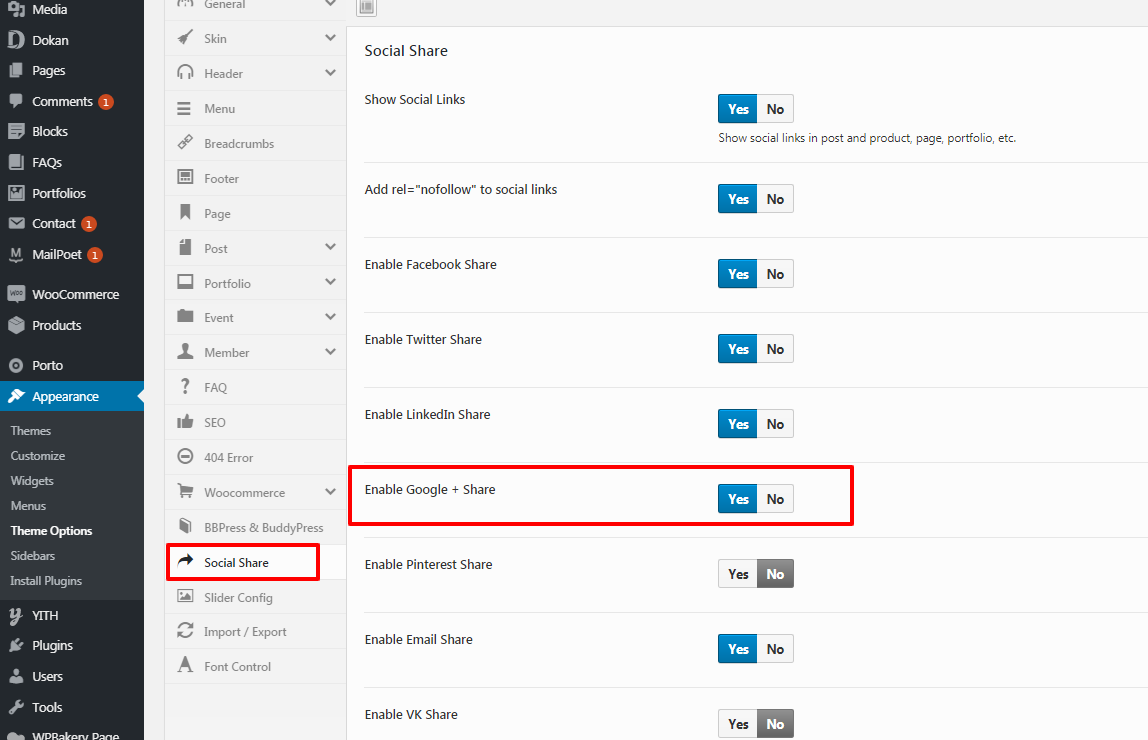The height and width of the screenshot is (740, 1148).
Task: Disable Google + Share by clicking No
Action: click(775, 499)
